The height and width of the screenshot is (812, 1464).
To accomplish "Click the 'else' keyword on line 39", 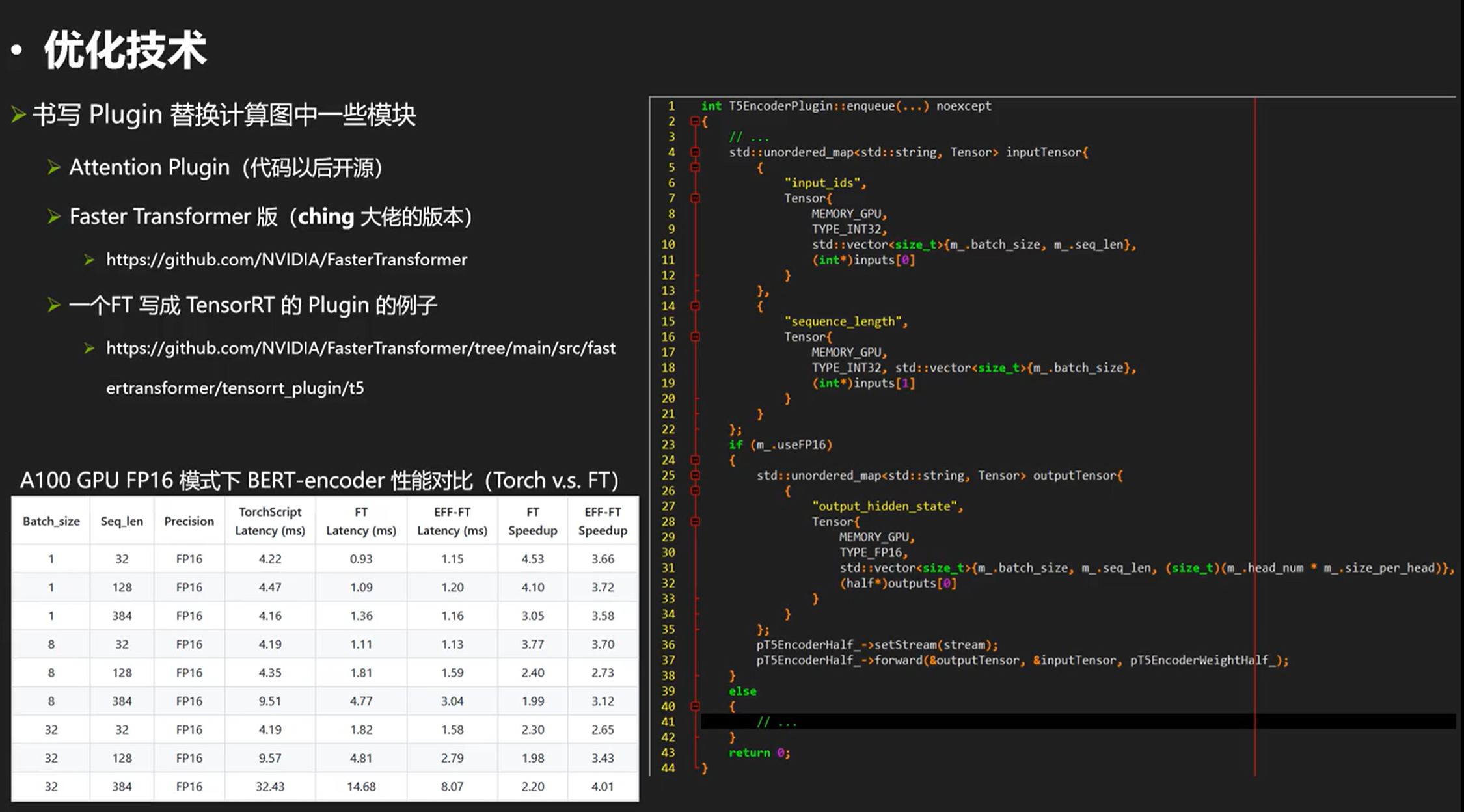I will [742, 691].
